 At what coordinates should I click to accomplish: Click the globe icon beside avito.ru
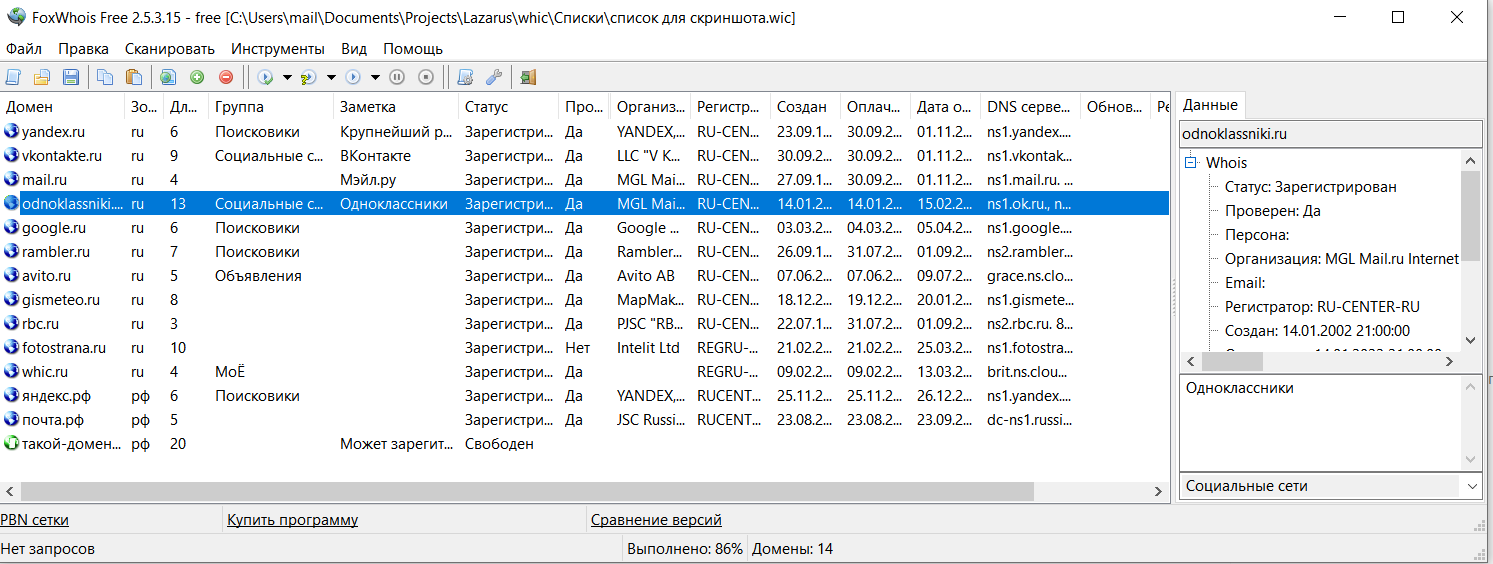click(11, 276)
